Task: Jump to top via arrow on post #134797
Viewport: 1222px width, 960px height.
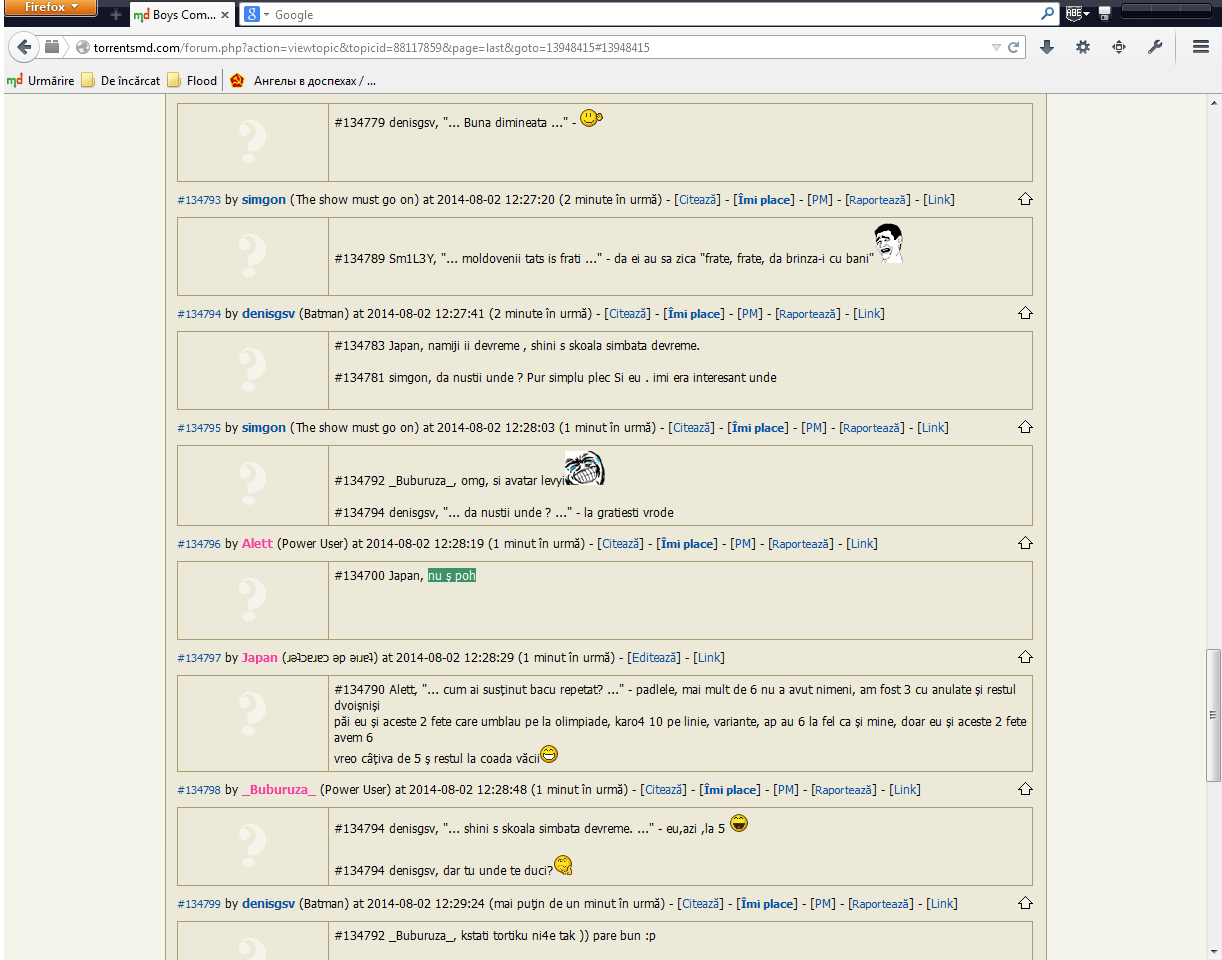Action: click(1025, 658)
